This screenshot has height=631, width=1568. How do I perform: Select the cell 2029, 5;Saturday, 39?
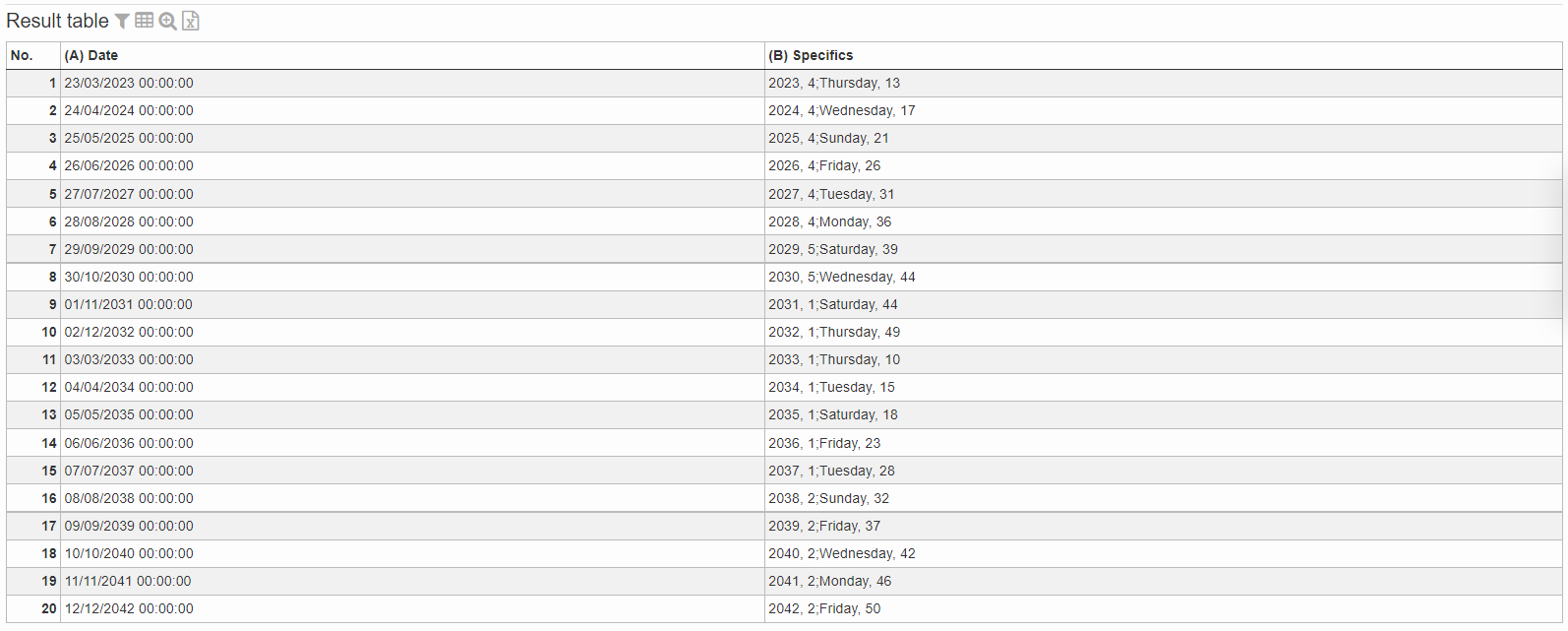(832, 249)
